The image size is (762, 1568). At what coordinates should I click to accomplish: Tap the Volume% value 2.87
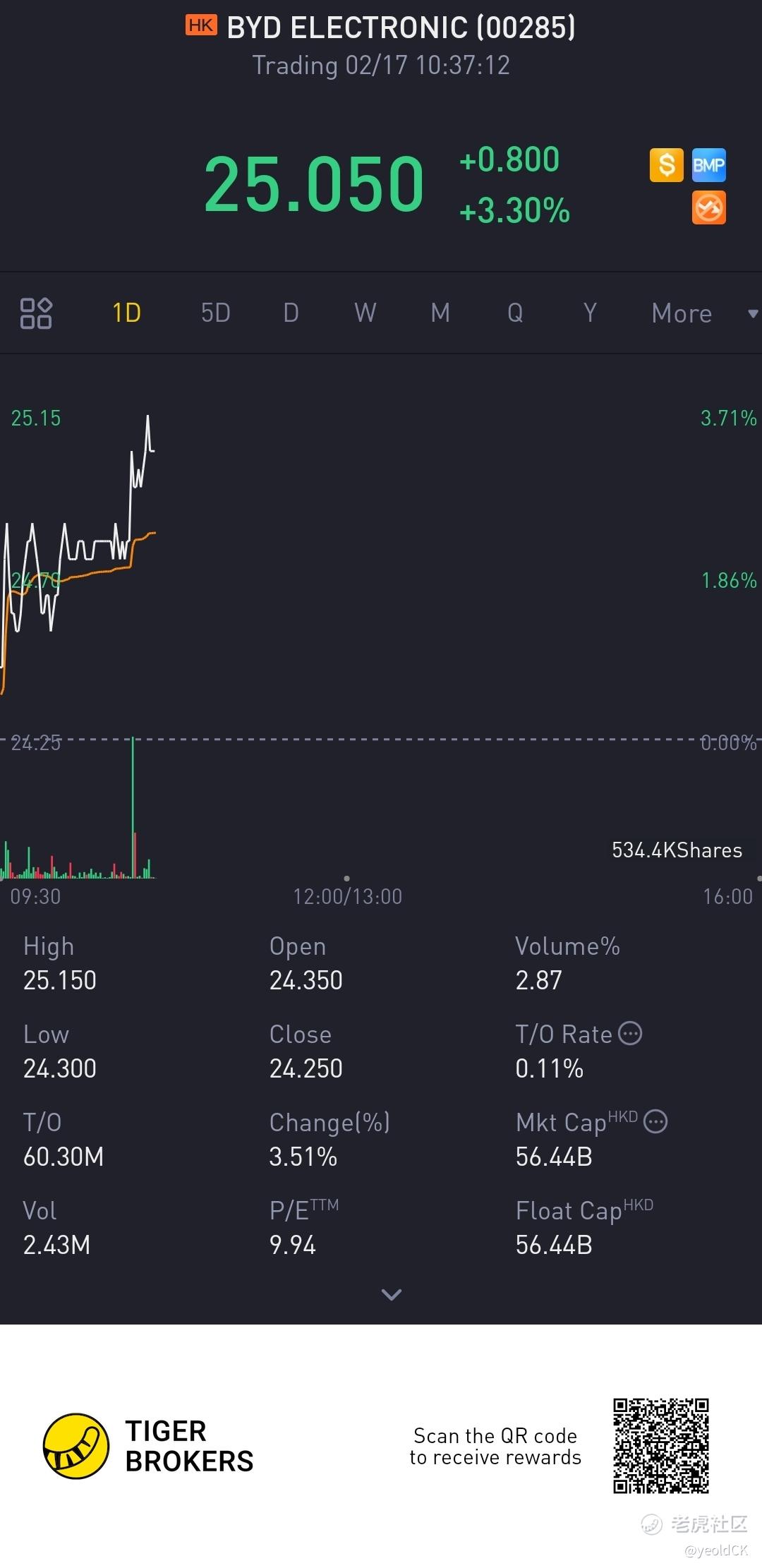[539, 980]
